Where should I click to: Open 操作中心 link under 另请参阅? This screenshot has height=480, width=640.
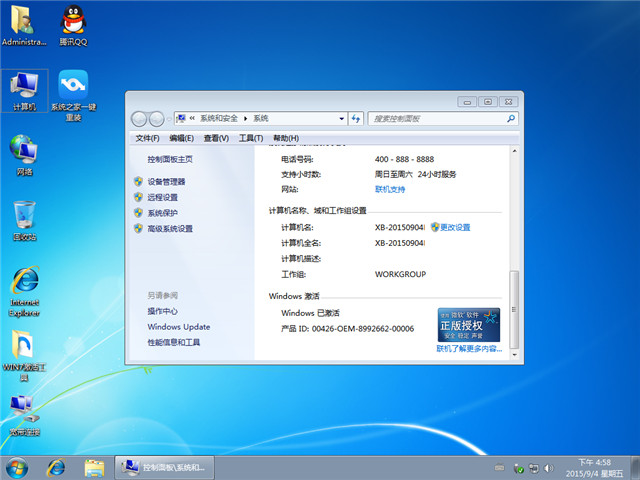tap(162, 311)
